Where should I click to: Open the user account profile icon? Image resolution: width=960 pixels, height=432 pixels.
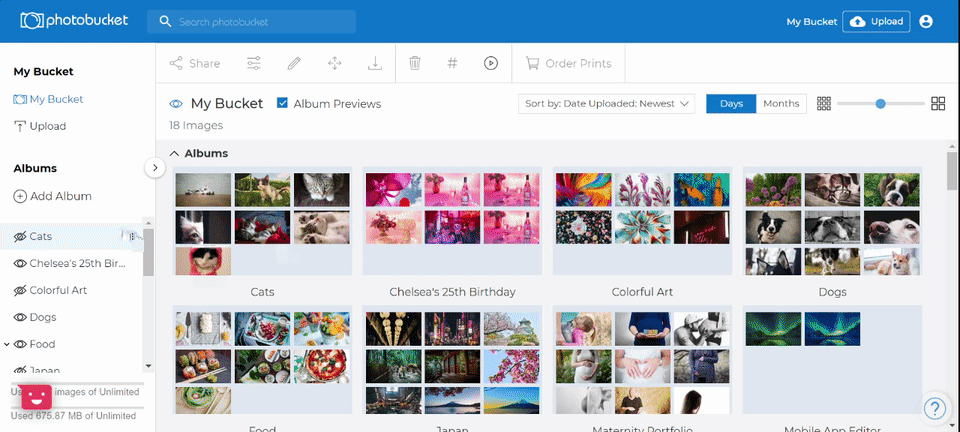[x=926, y=21]
